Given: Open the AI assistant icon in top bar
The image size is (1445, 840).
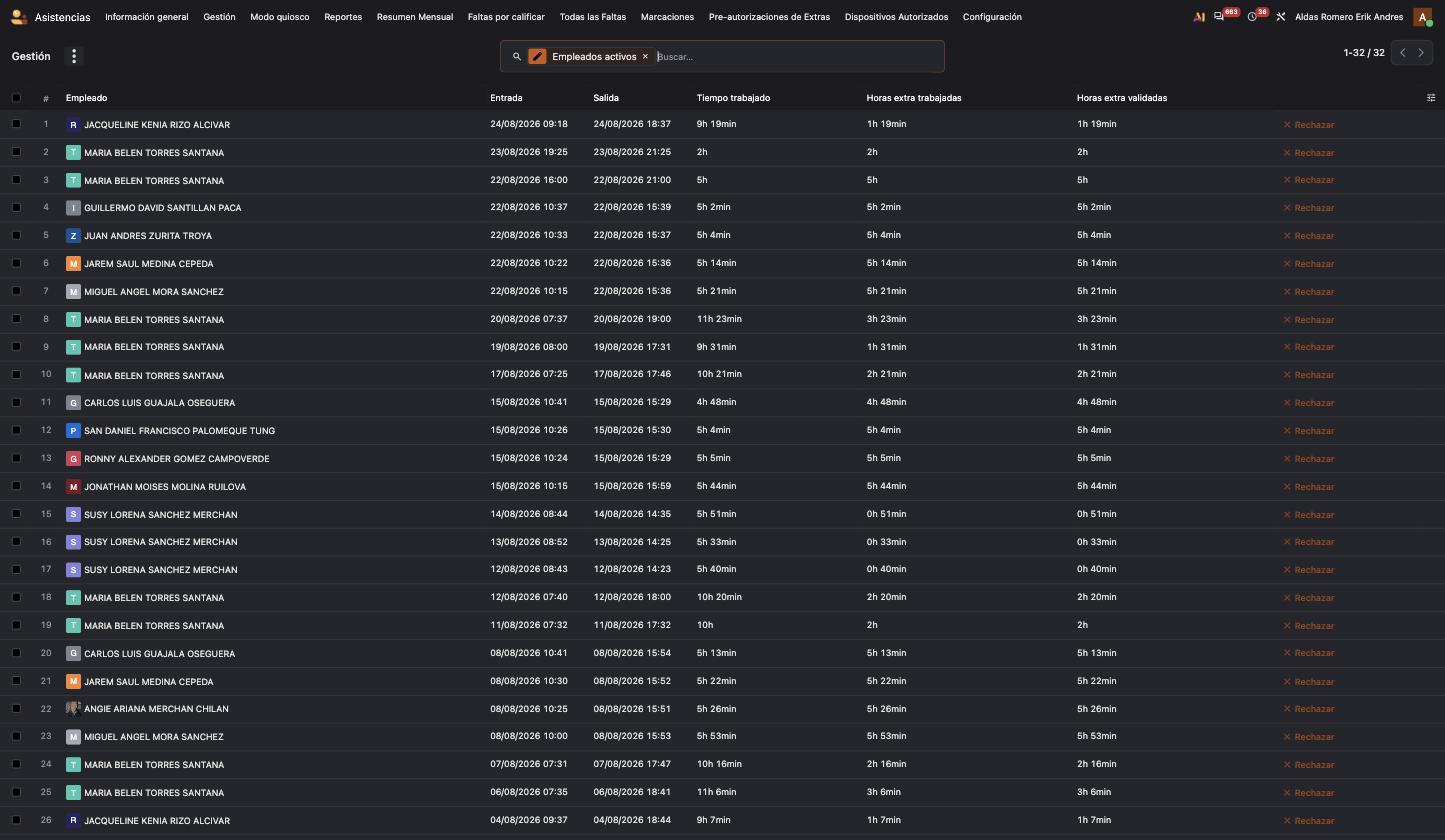Looking at the screenshot, I should click(1199, 17).
